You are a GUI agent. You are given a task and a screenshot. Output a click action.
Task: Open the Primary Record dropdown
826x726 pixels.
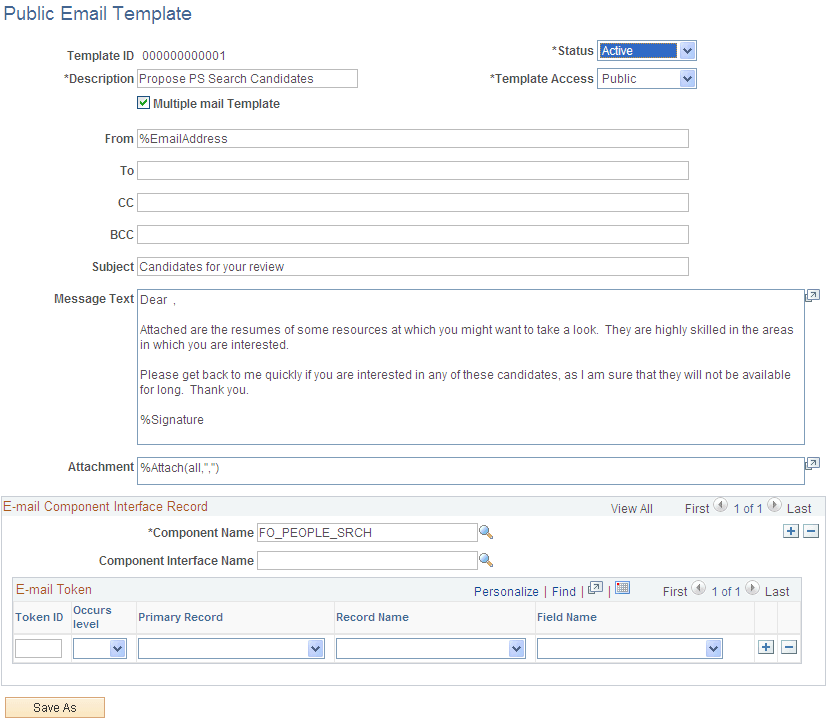point(316,648)
